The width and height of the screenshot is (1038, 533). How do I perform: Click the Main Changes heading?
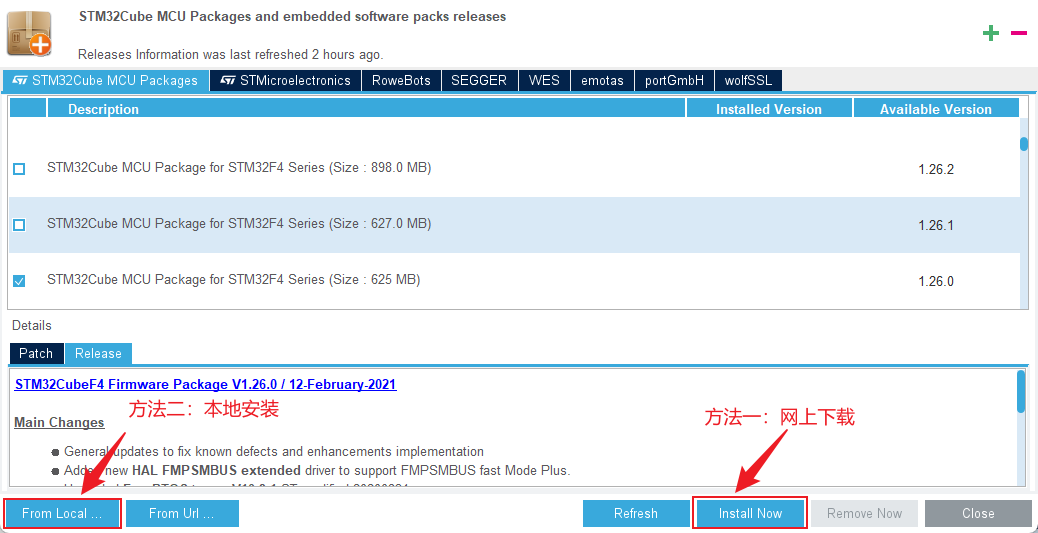click(60, 422)
